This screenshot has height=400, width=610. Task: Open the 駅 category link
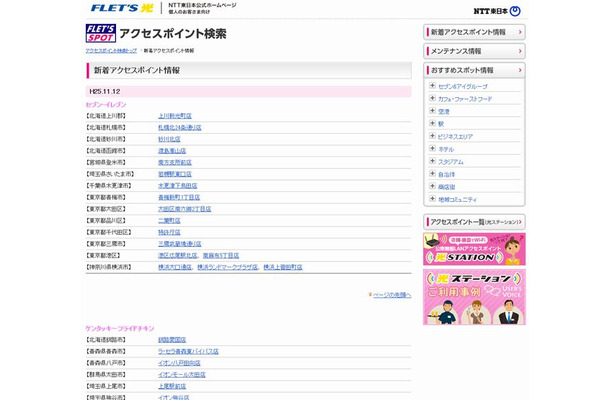441,124
